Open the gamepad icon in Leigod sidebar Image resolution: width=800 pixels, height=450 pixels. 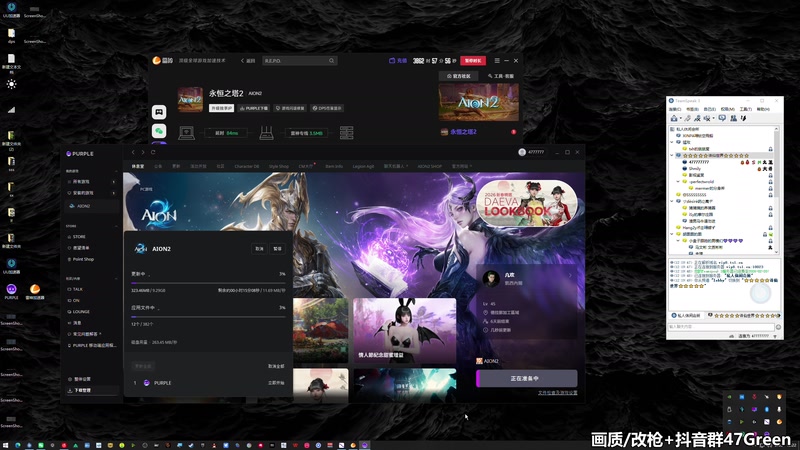pyautogui.click(x=159, y=112)
